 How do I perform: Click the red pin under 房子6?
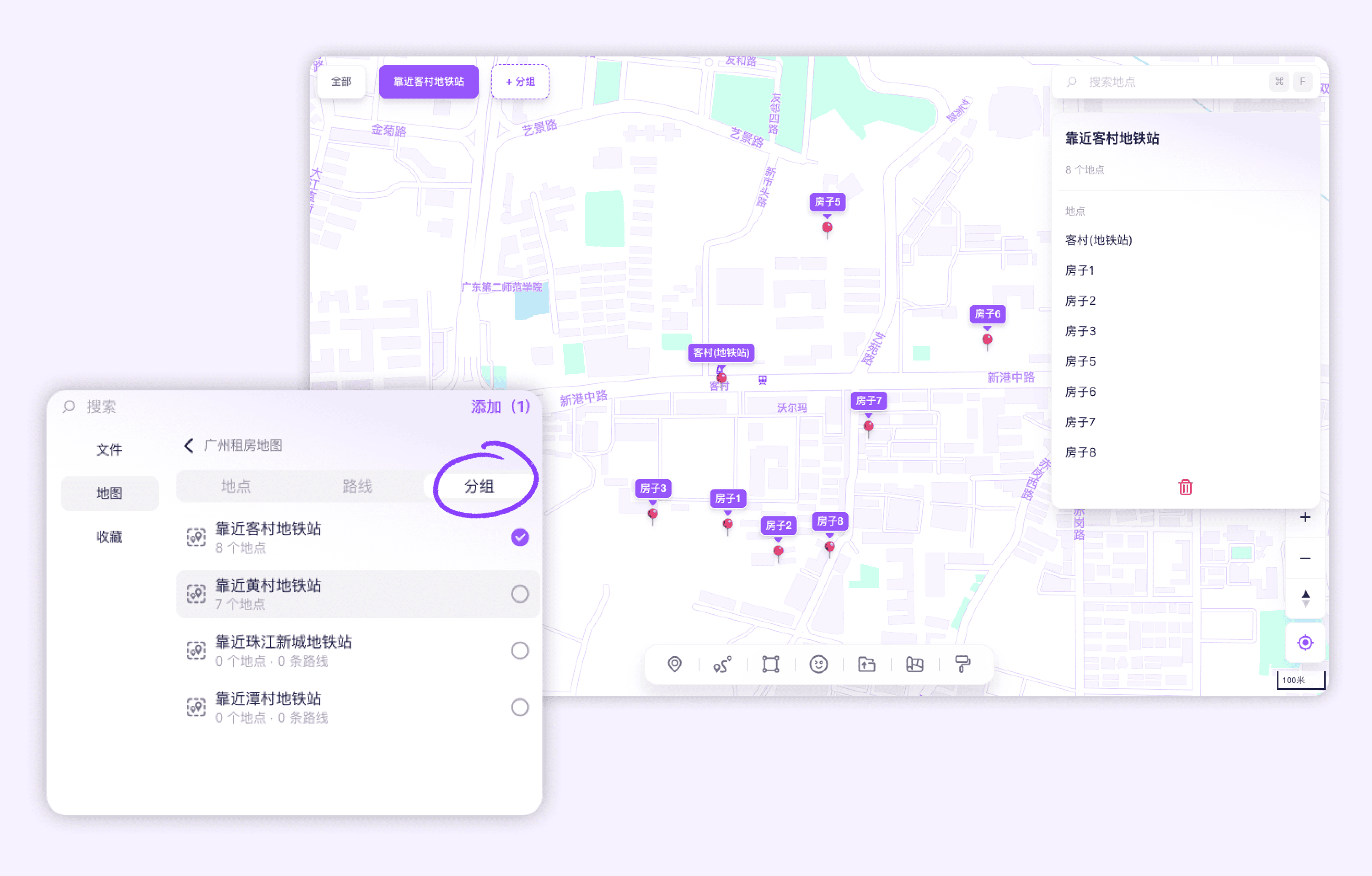[x=987, y=340]
